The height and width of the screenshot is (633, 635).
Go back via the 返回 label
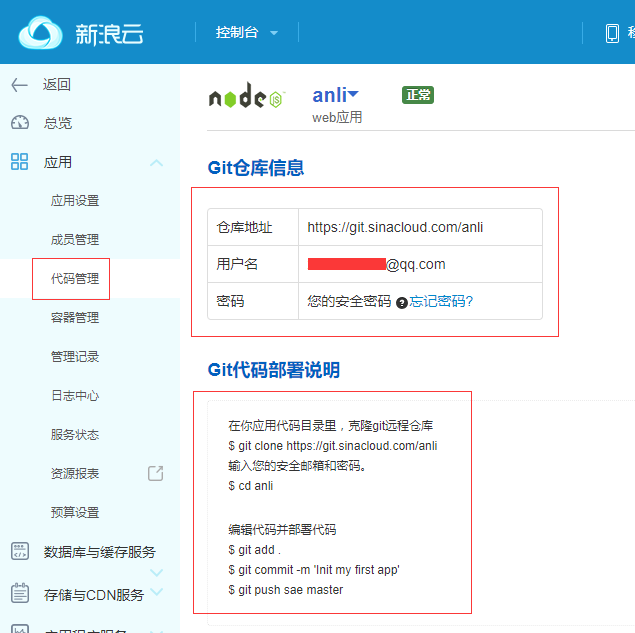point(57,85)
